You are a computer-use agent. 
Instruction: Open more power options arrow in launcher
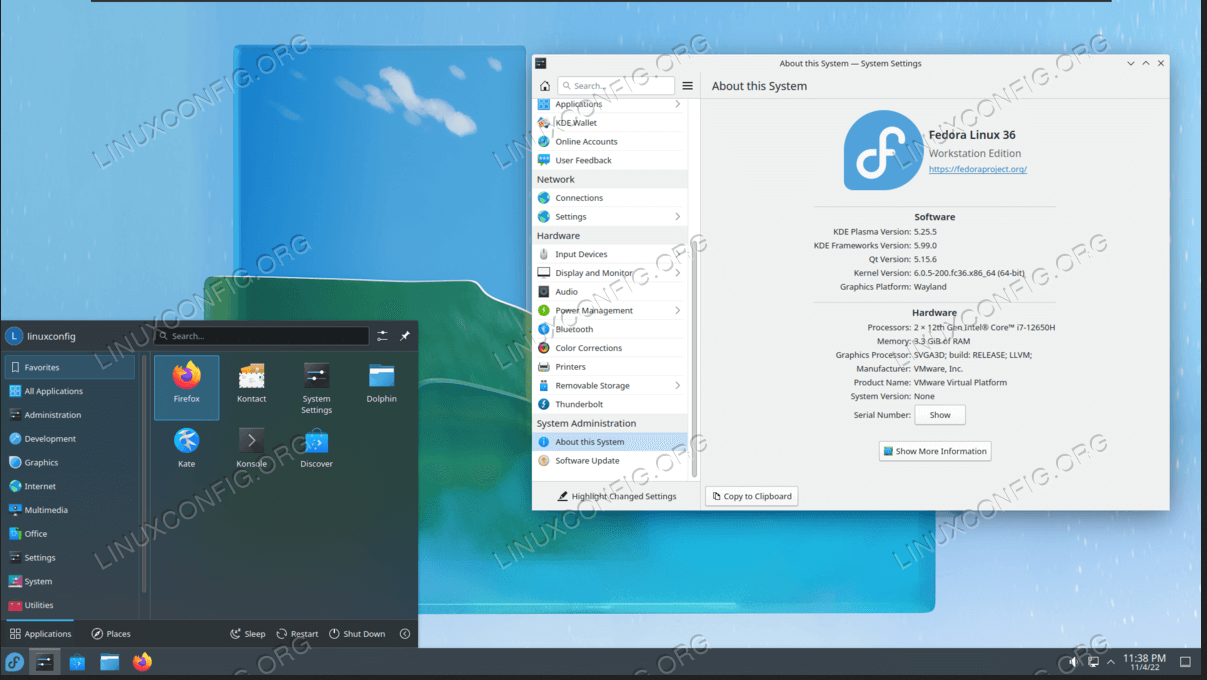[405, 634]
